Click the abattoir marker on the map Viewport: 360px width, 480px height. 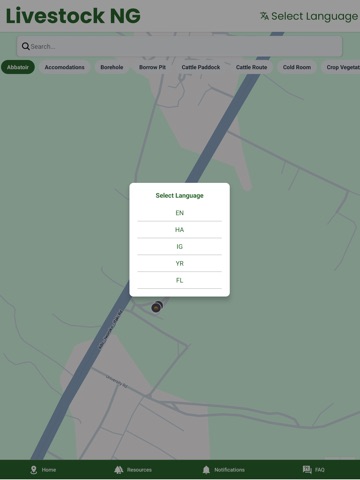(156, 307)
